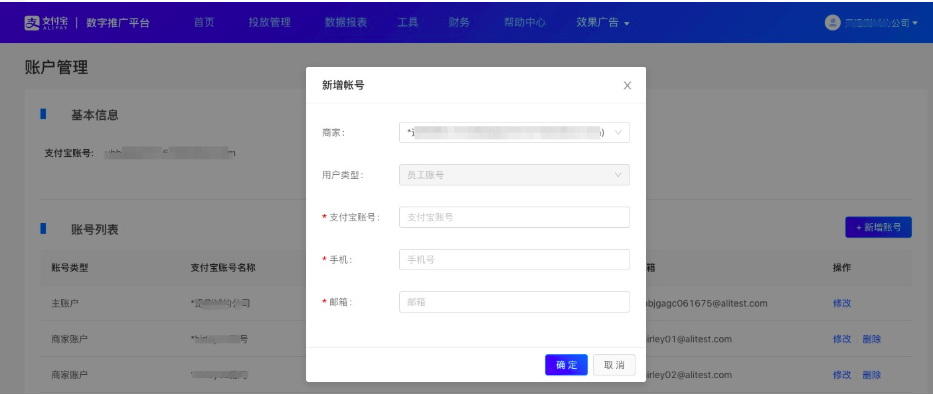Expand the 商家 dropdown chevron
Image resolution: width=933 pixels, height=395 pixels.
coord(618,133)
